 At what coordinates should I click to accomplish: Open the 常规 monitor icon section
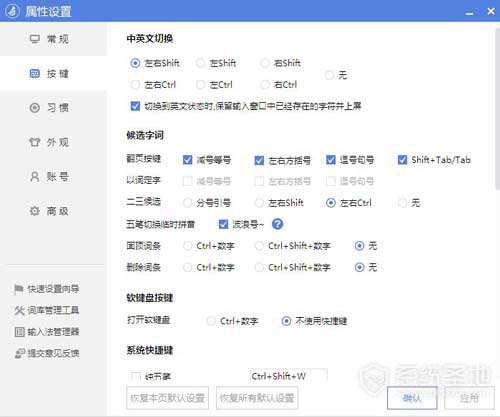coord(35,39)
